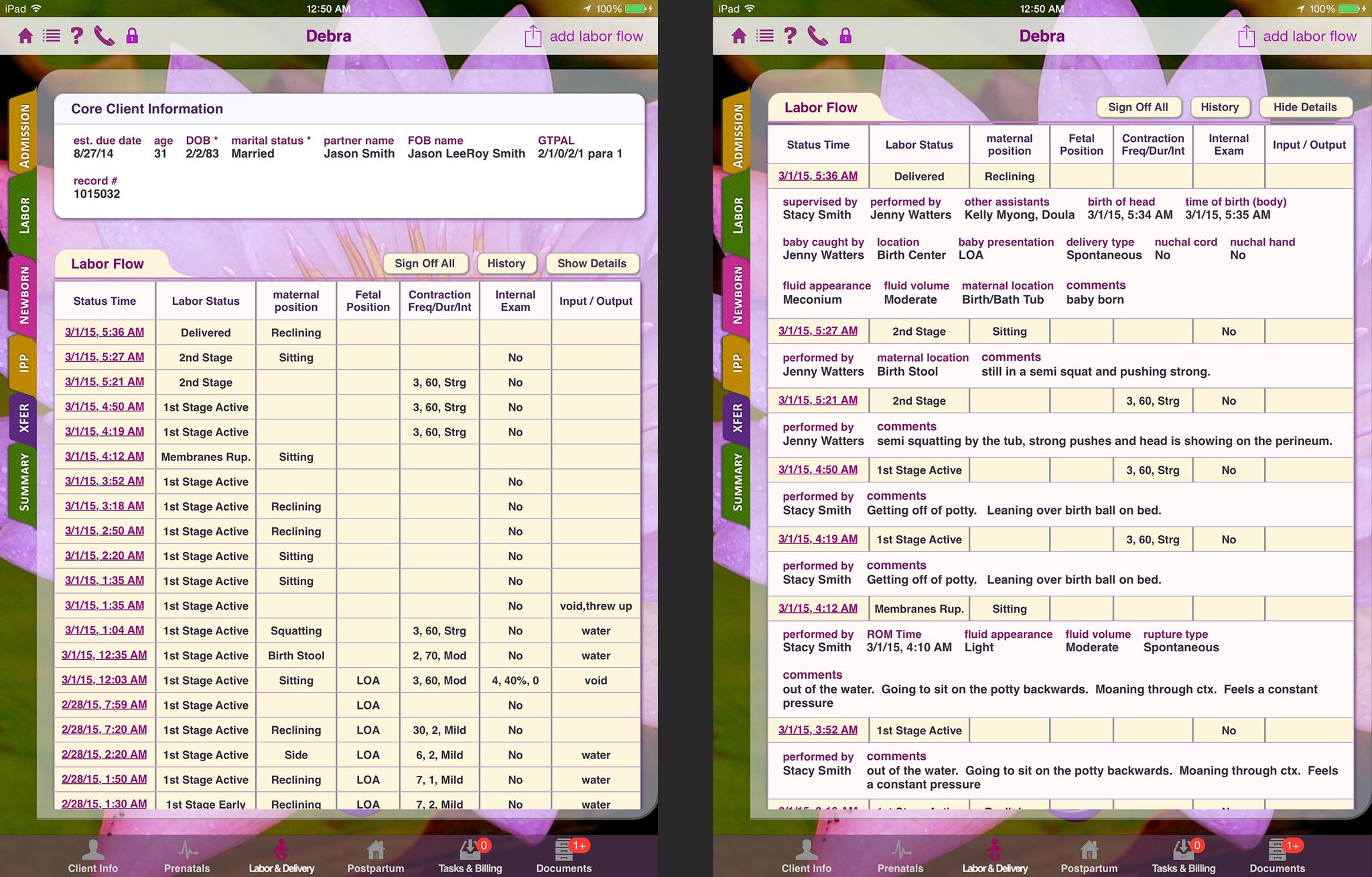Click Show Details button
This screenshot has width=1372, height=877.
point(592,263)
